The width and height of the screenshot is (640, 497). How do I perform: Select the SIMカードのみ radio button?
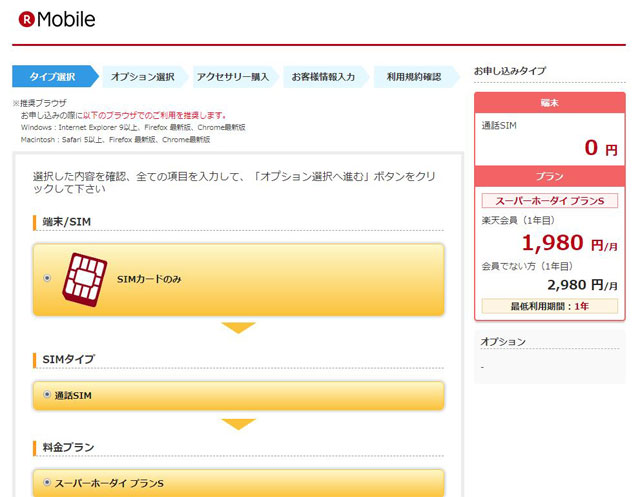tap(47, 278)
